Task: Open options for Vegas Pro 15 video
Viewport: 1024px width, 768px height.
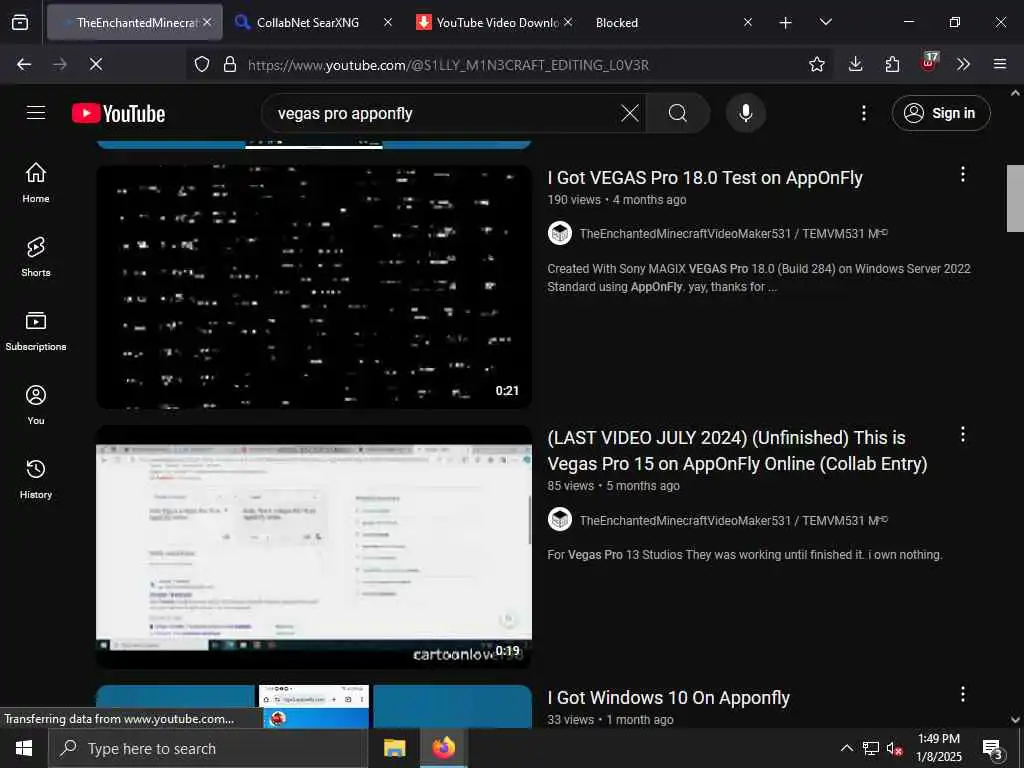Action: point(962,435)
